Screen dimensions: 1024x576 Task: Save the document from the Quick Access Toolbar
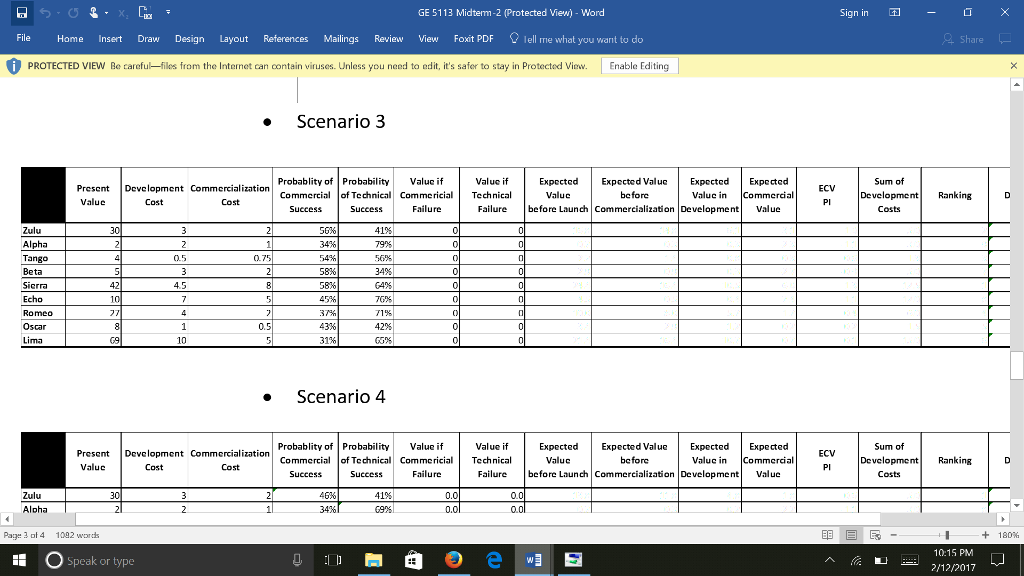point(22,12)
